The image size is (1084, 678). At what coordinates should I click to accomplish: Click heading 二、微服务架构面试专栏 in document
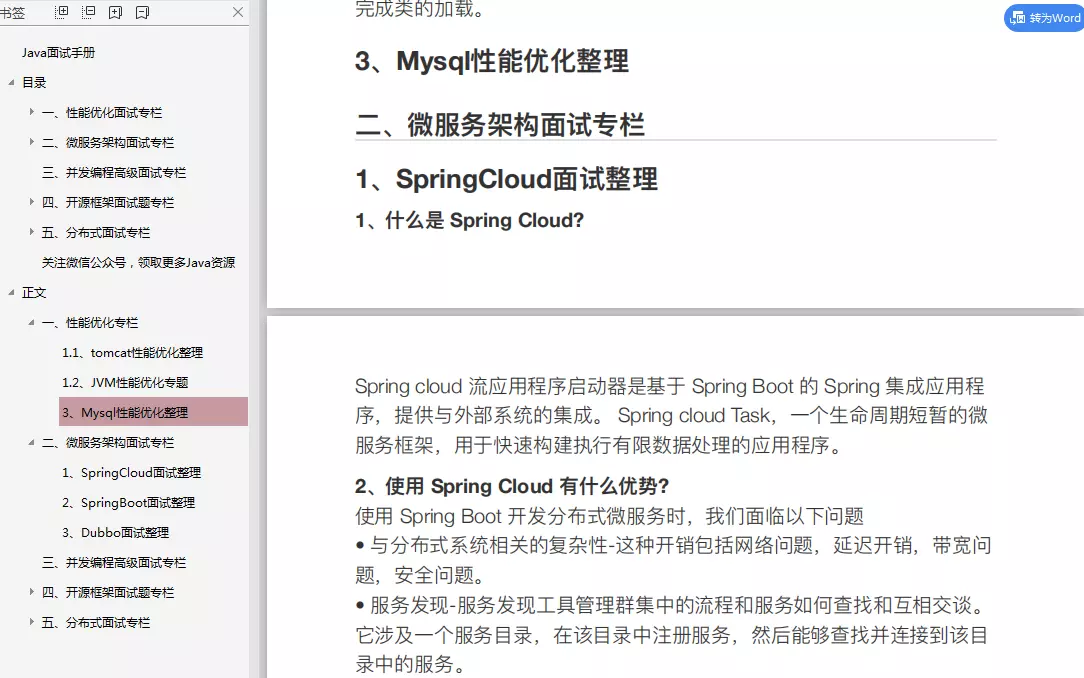click(x=500, y=125)
